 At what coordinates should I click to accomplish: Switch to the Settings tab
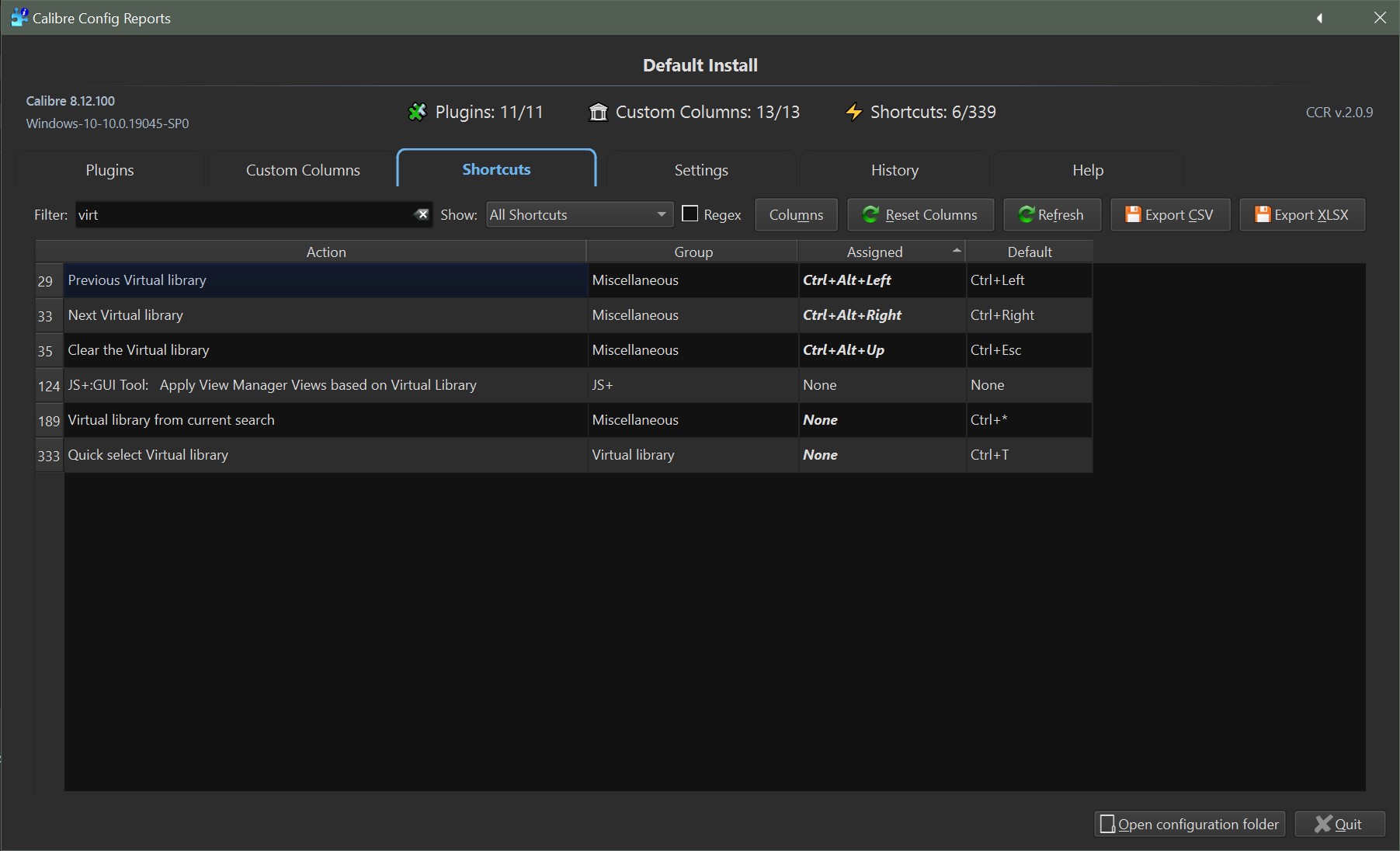point(700,170)
